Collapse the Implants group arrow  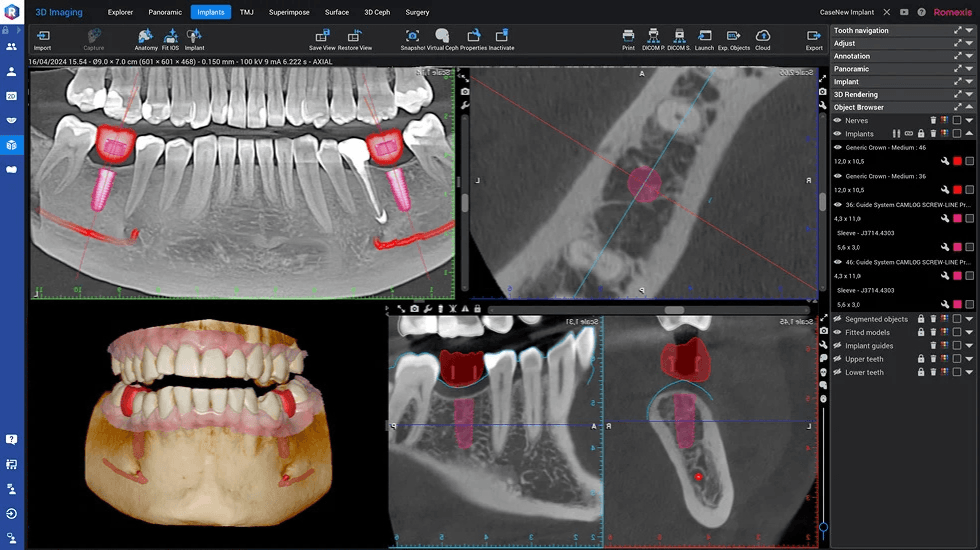click(969, 134)
